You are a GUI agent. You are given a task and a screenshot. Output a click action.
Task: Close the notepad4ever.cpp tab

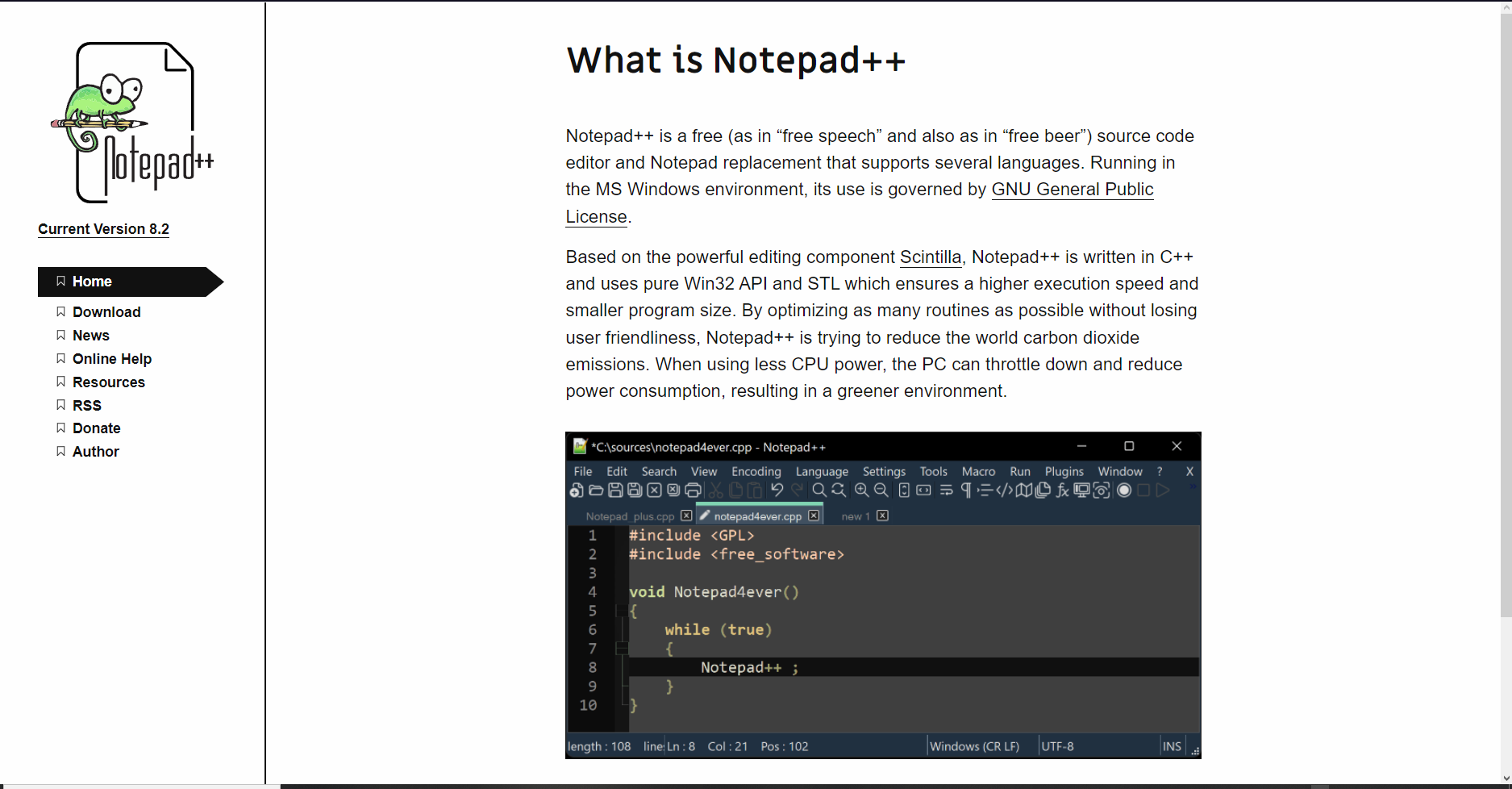pos(814,516)
